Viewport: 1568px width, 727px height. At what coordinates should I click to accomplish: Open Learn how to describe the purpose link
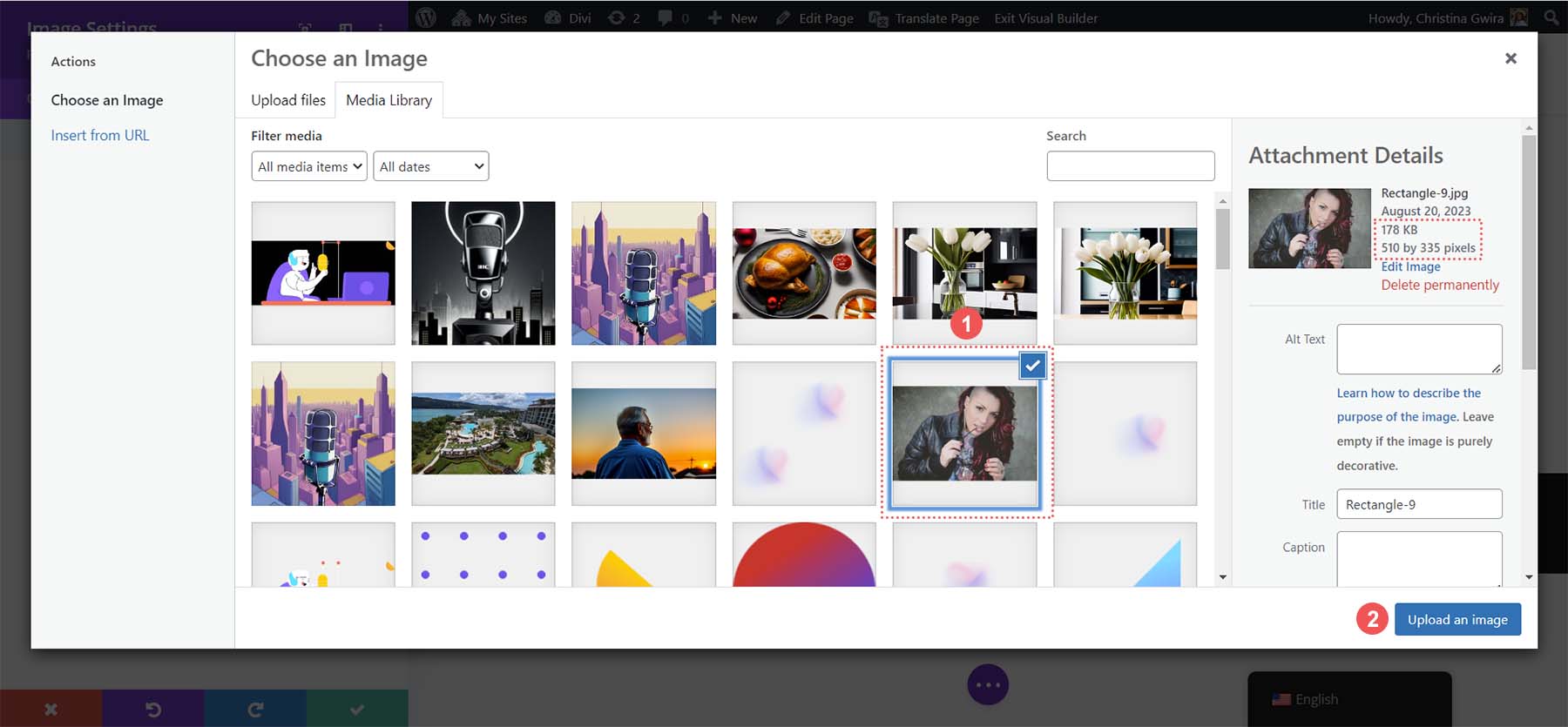click(x=1409, y=405)
